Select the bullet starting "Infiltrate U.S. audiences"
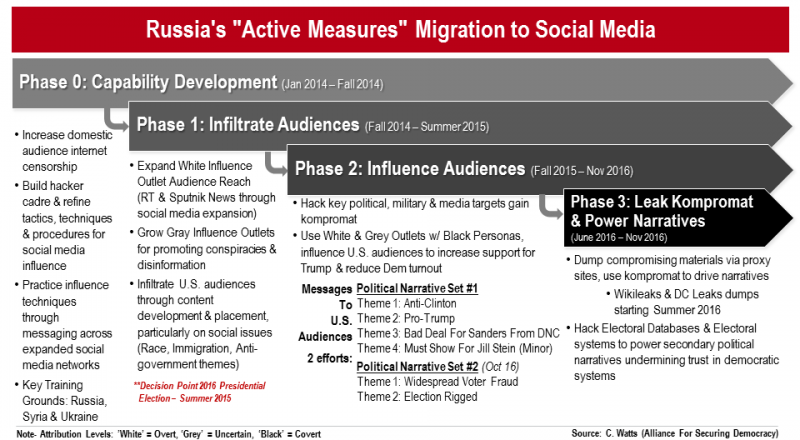The height and width of the screenshot is (440, 800). [x=202, y=324]
